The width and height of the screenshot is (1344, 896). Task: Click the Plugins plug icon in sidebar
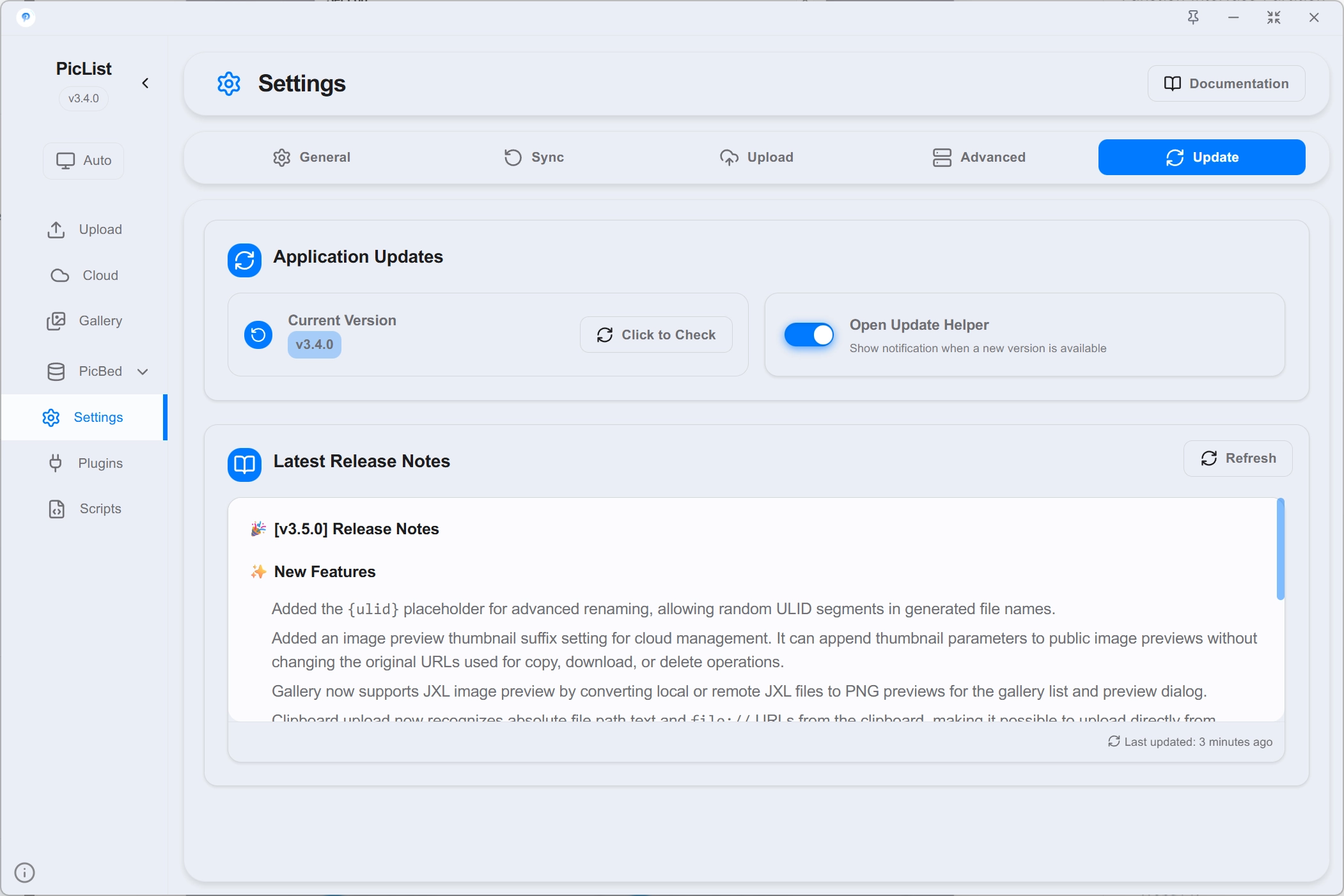coord(56,463)
